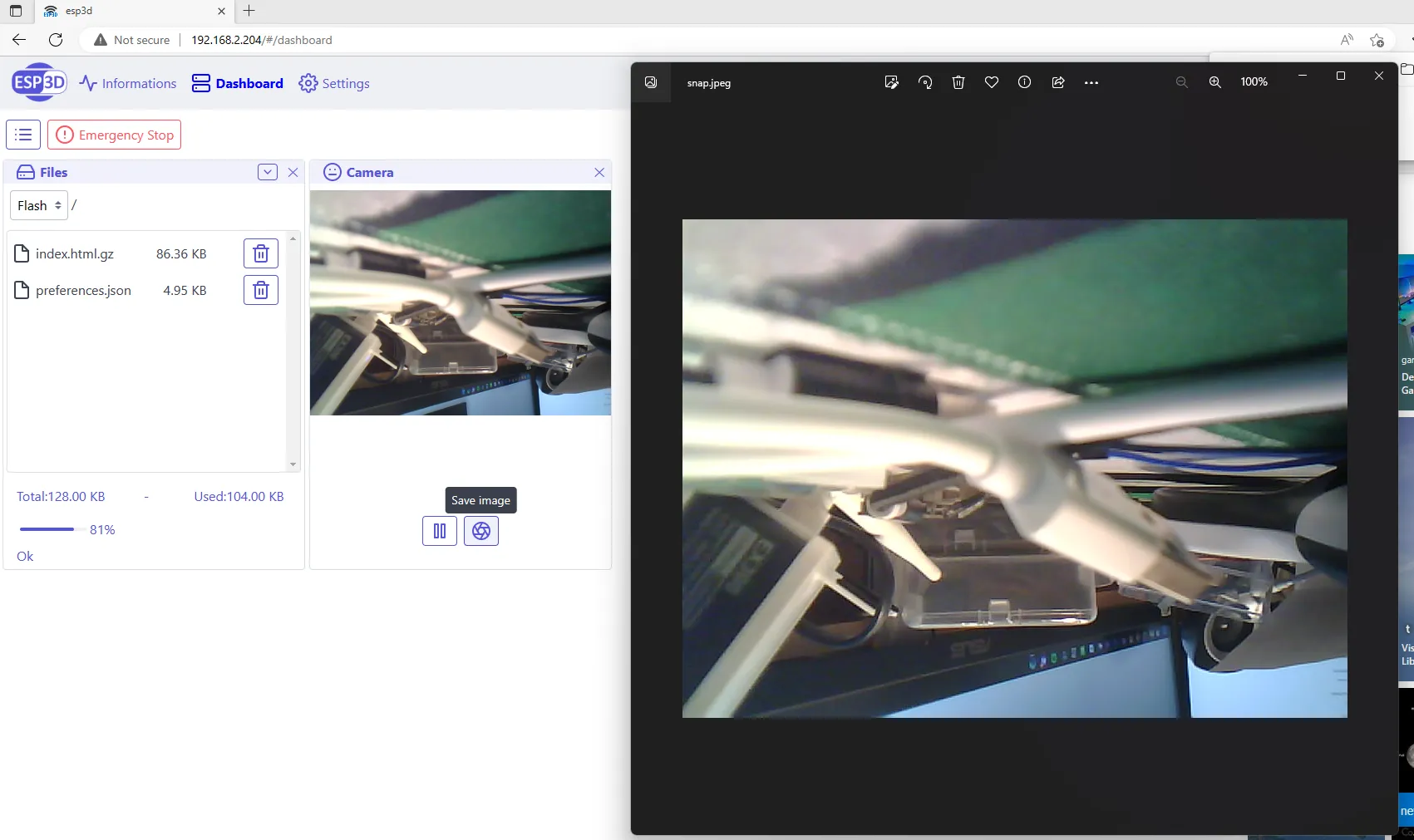The width and height of the screenshot is (1414, 840).
Task: Zoom in on the photo
Action: pyautogui.click(x=1214, y=82)
